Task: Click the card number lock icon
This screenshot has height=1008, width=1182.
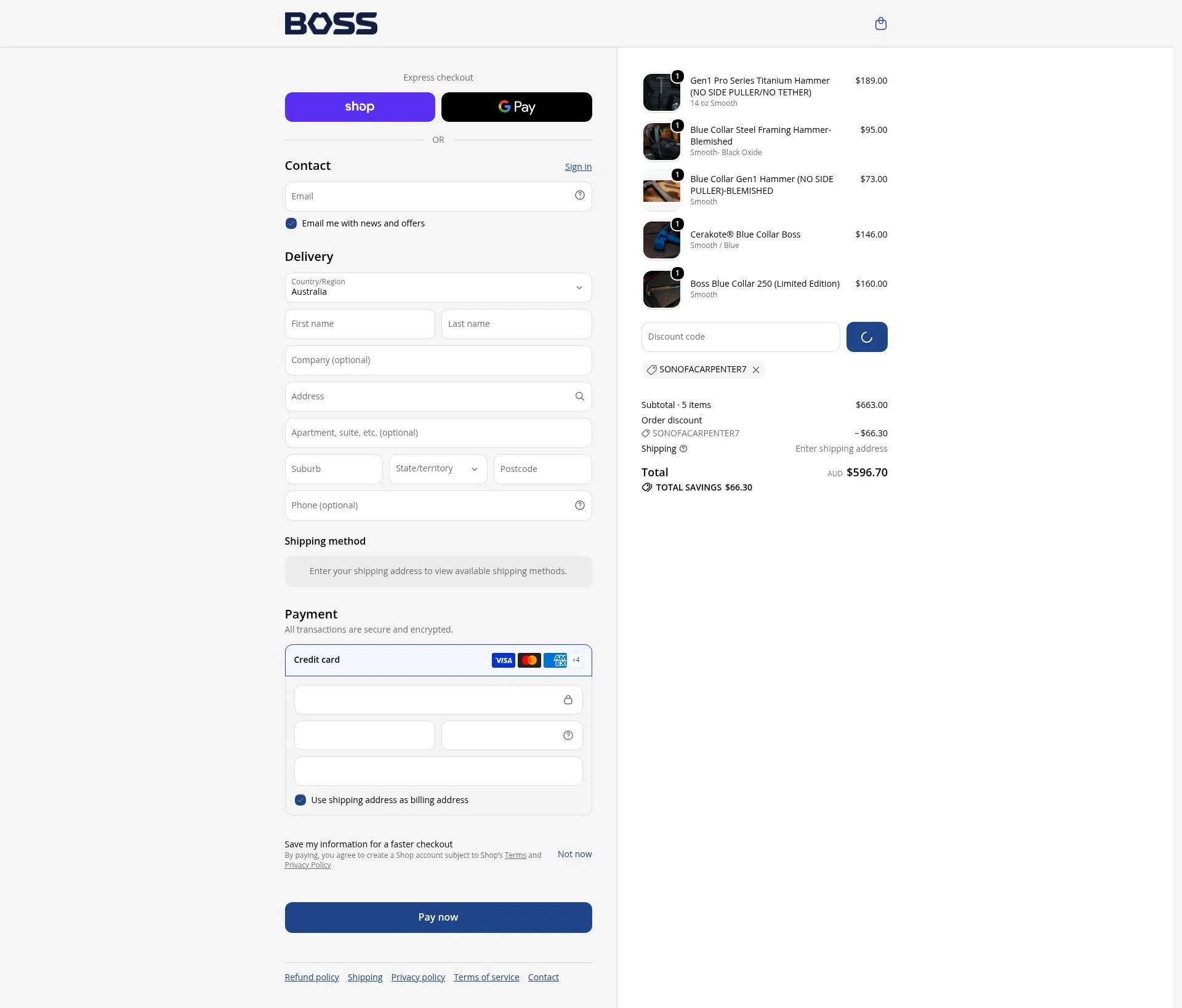Action: [x=568, y=700]
